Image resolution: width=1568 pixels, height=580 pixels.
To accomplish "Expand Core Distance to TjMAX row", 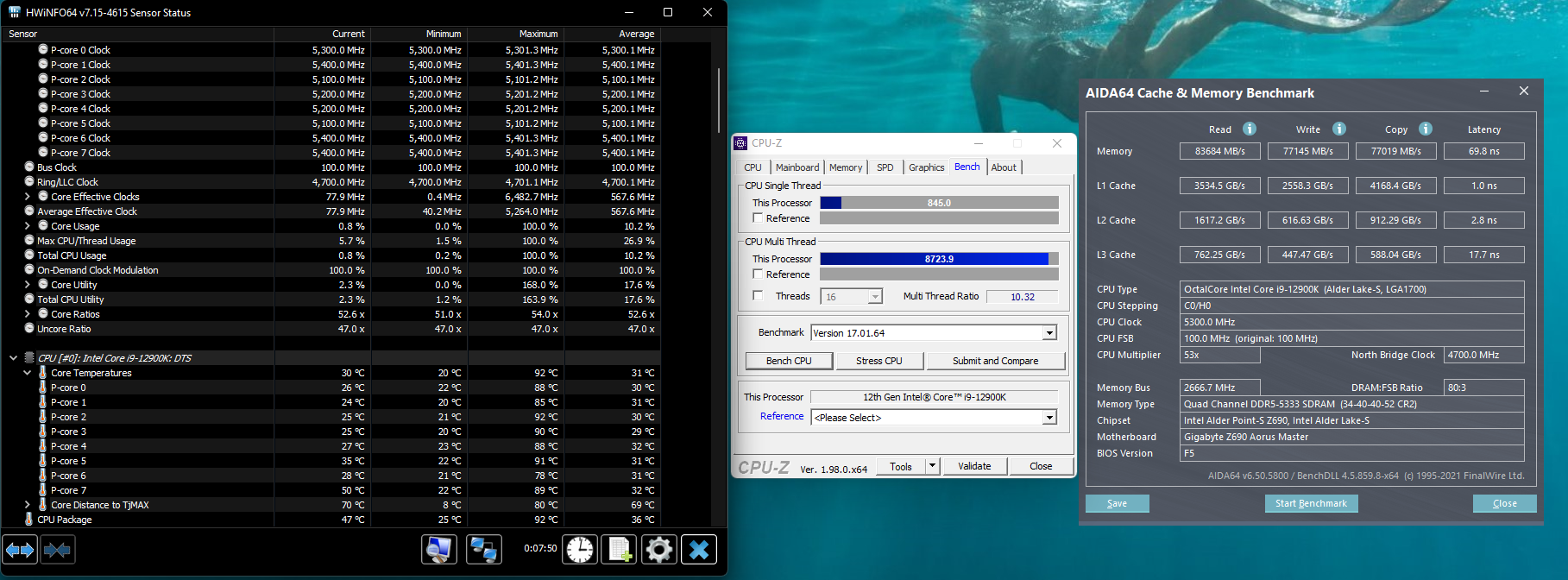I will click(27, 504).
